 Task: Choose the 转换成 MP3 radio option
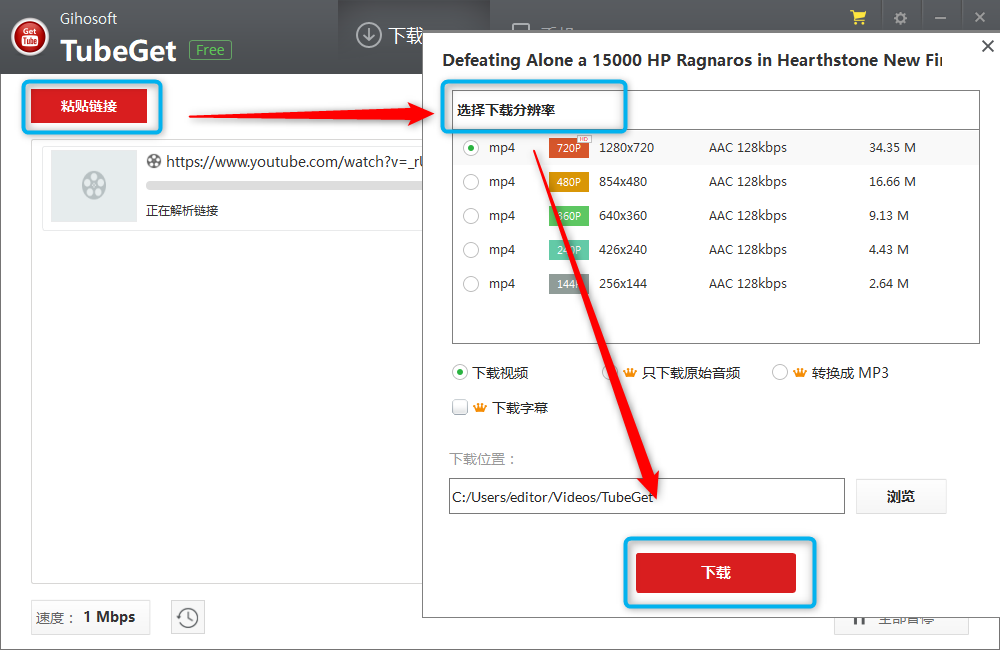pyautogui.click(x=779, y=373)
